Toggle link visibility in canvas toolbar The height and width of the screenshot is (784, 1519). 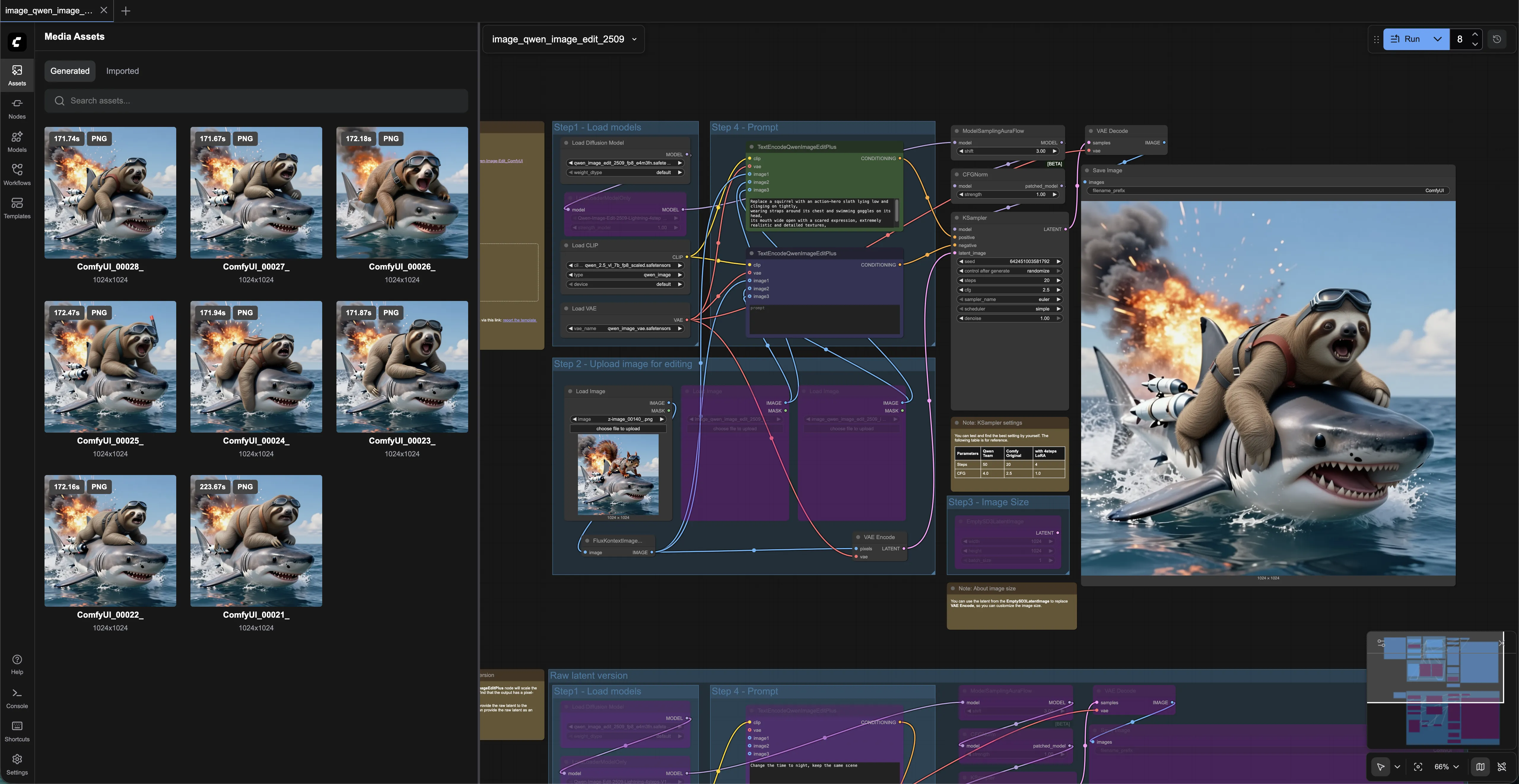click(1502, 766)
